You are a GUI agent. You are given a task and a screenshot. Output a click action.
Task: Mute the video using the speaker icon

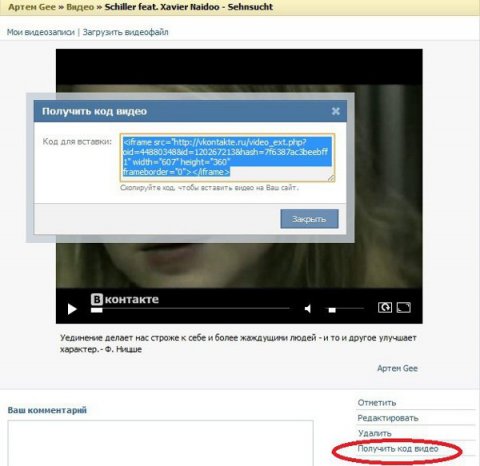tap(308, 309)
